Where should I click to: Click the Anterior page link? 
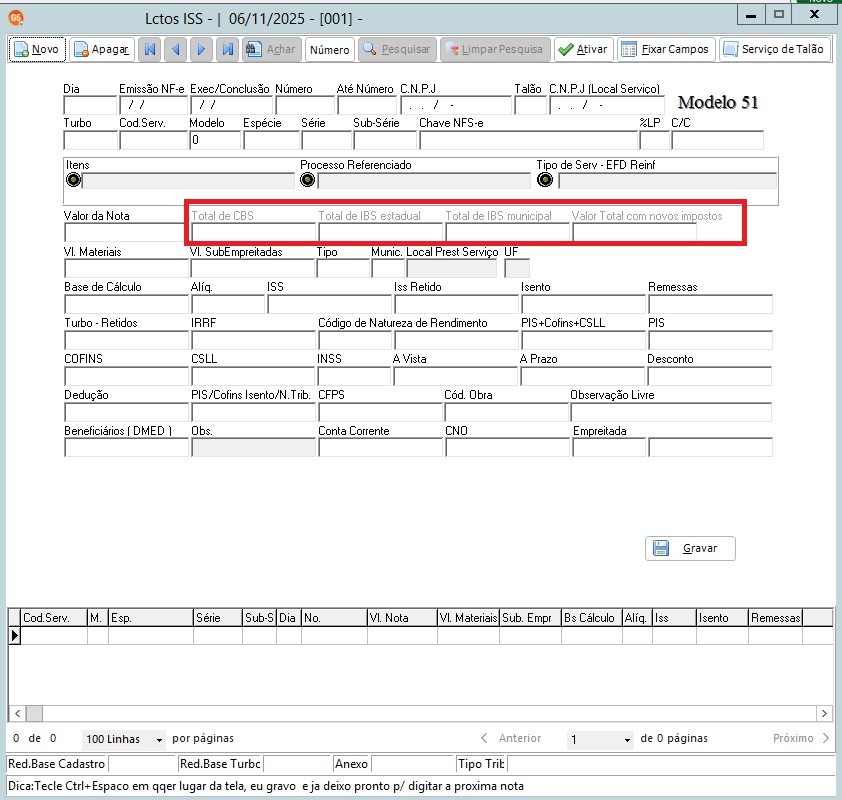511,738
